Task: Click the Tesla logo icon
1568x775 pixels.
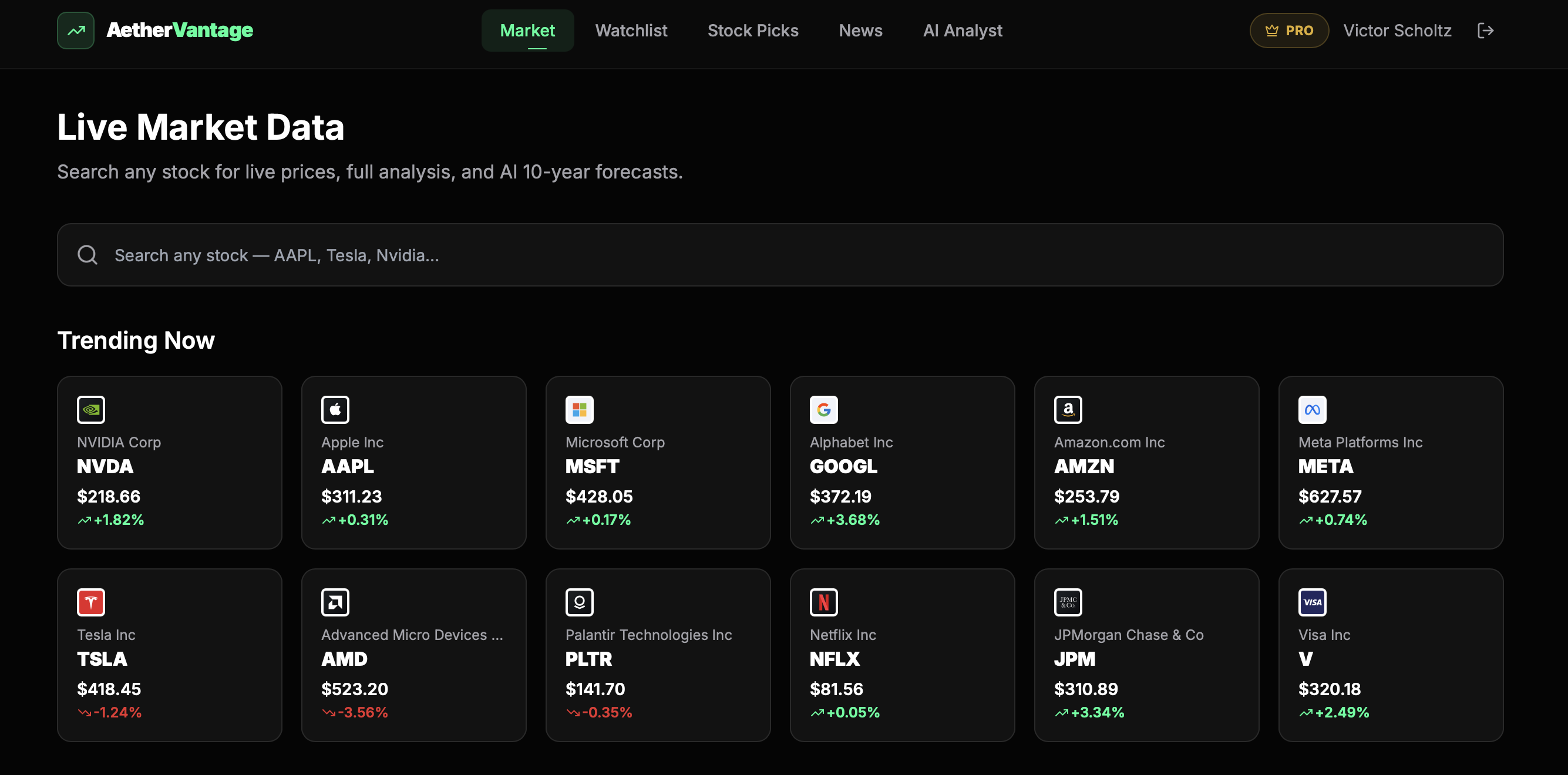Action: point(90,602)
